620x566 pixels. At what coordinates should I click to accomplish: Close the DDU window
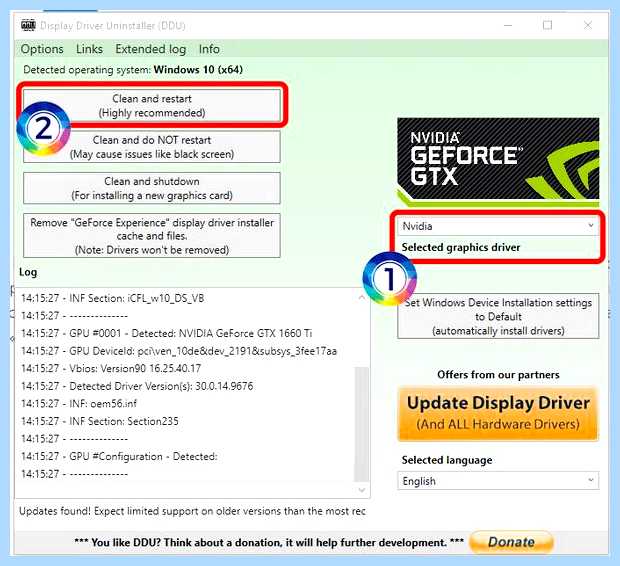coord(588,25)
